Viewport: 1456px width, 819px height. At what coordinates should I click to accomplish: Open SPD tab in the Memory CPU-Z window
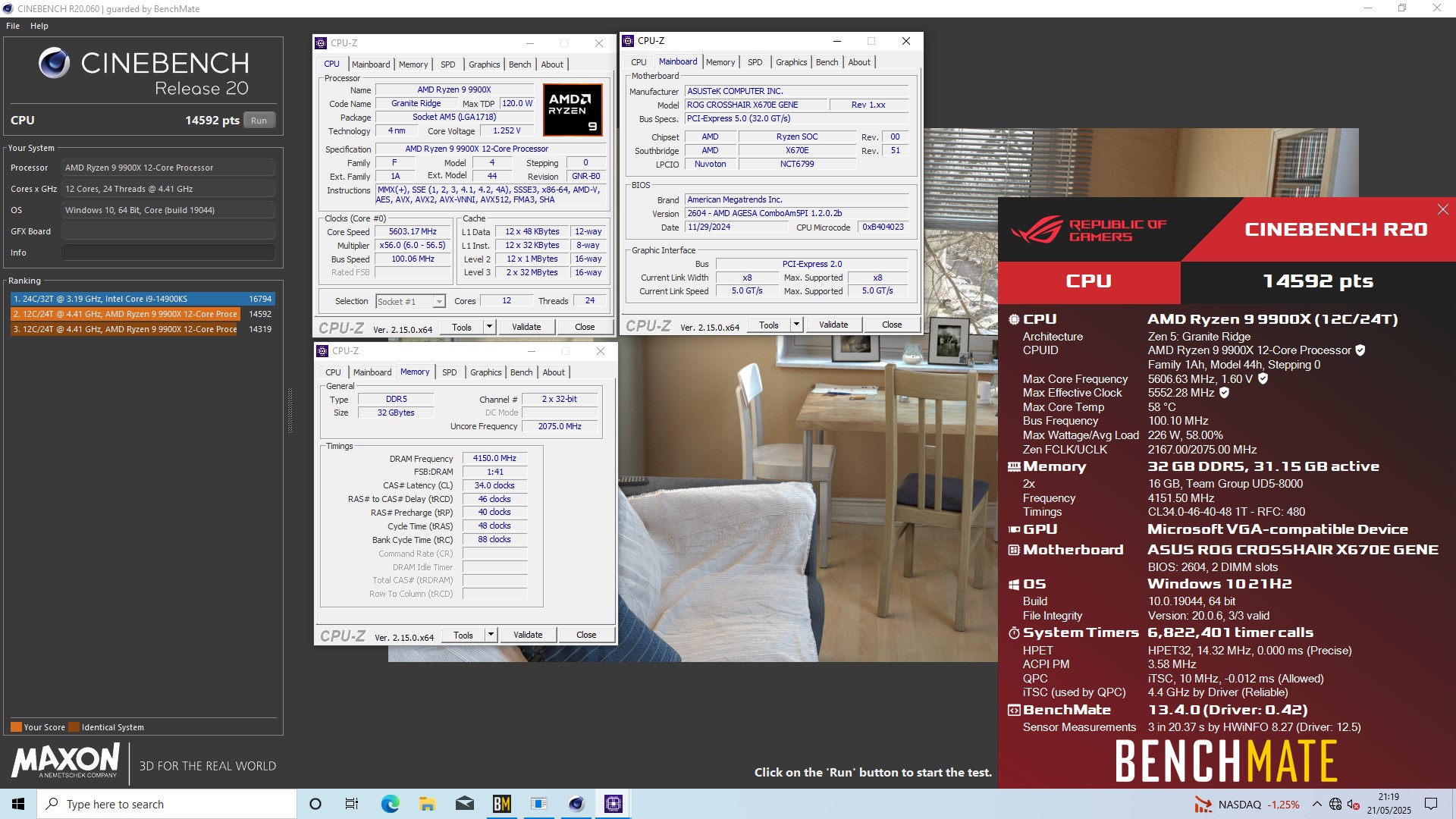(450, 372)
